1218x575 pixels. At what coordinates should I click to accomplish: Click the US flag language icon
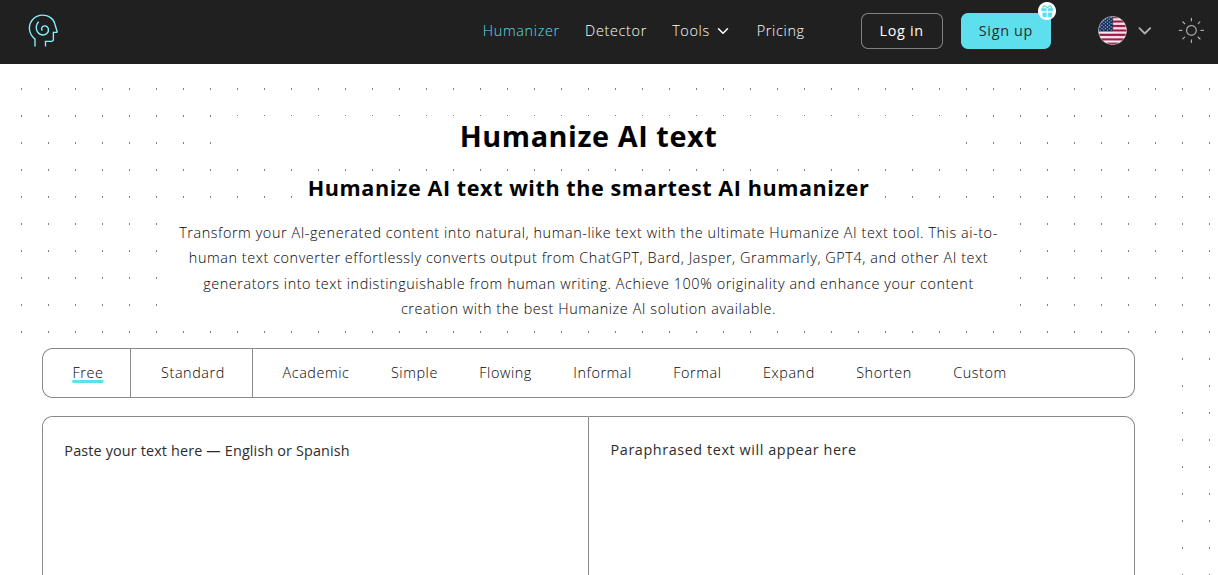(x=1112, y=31)
